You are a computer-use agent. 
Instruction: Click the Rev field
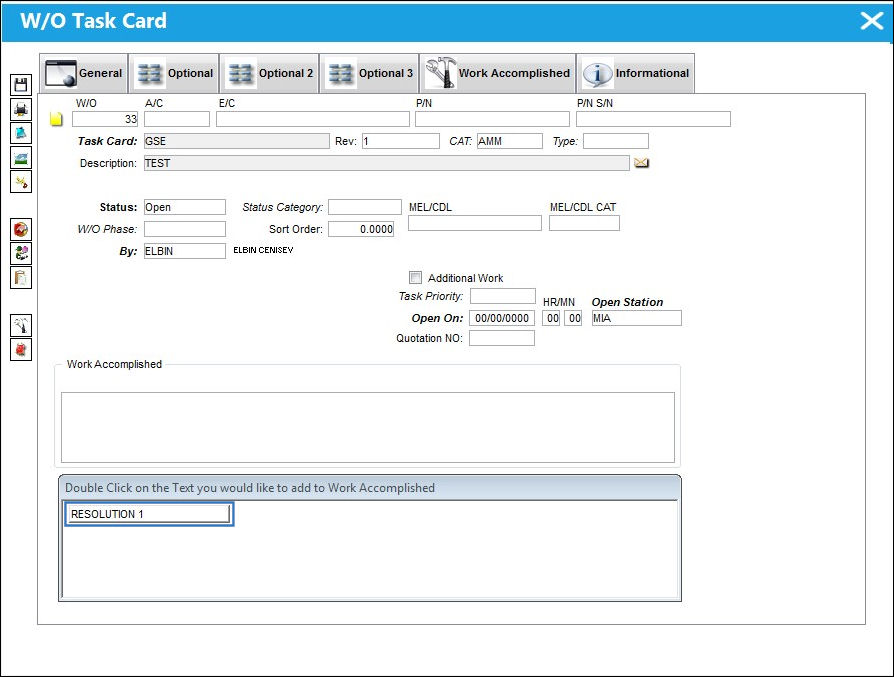coord(401,141)
